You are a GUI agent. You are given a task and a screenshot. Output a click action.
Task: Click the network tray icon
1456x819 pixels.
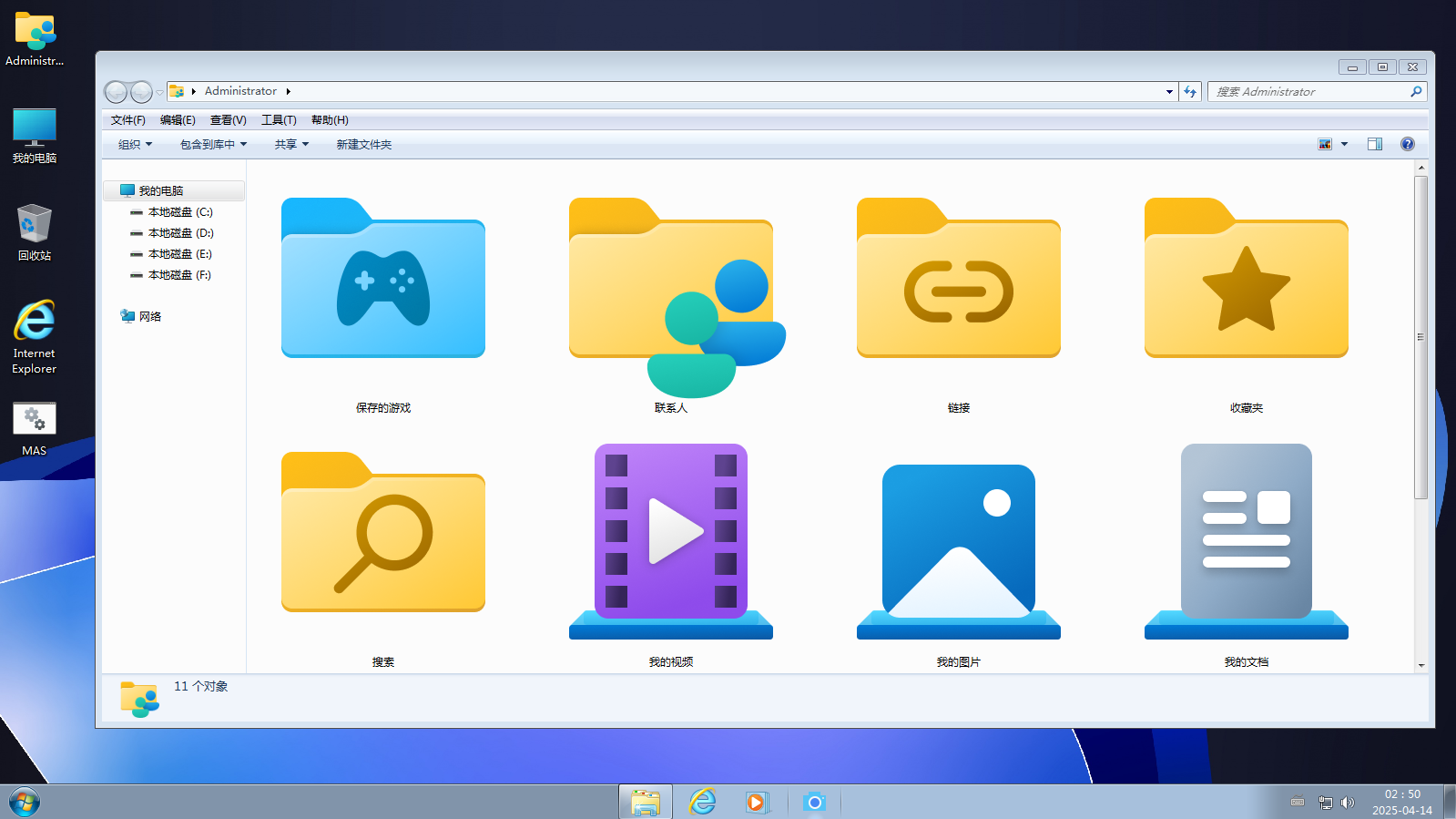(x=1326, y=803)
